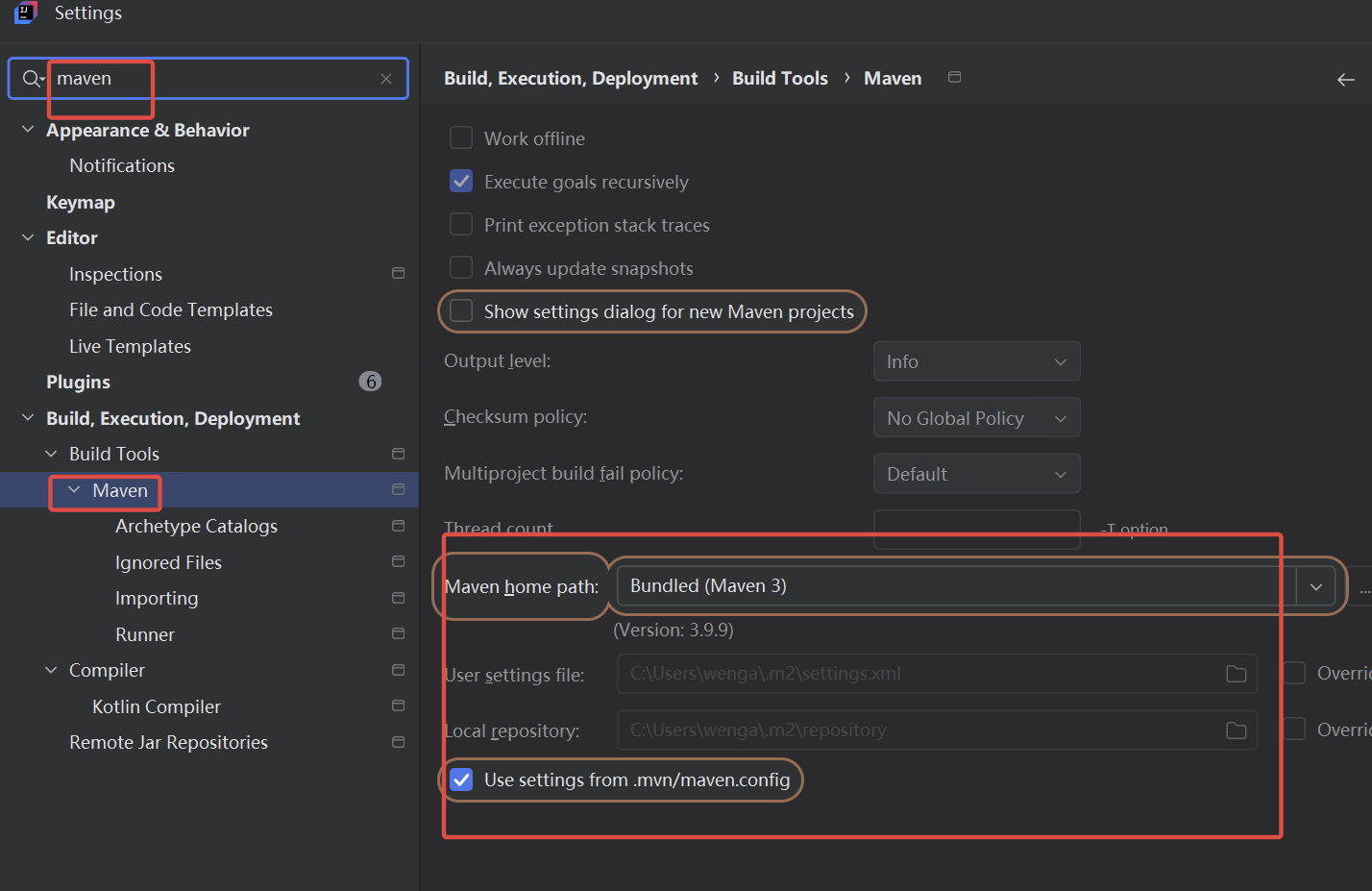The image size is (1372, 891).
Task: Enable Work offline checkbox
Action: coord(461,138)
